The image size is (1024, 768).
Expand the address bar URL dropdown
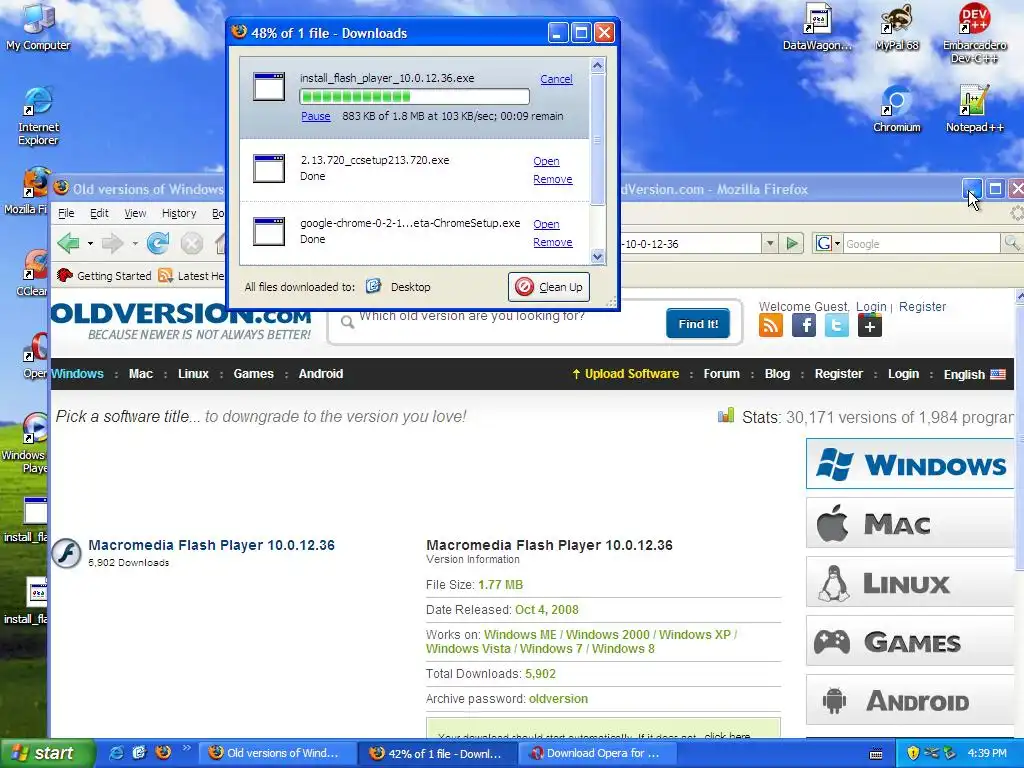click(x=770, y=244)
